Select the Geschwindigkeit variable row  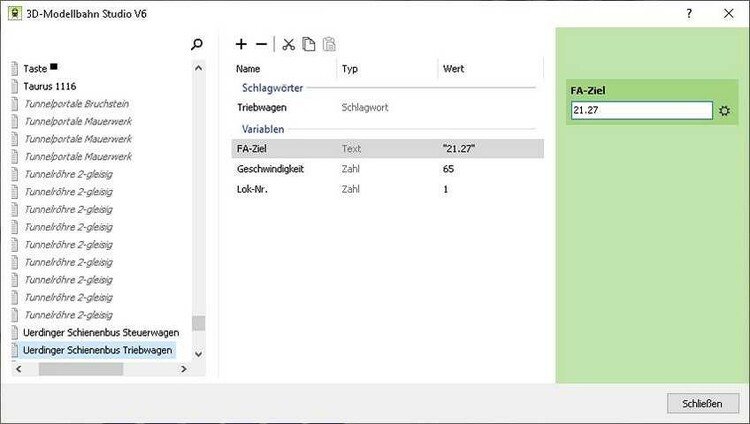click(x=387, y=168)
